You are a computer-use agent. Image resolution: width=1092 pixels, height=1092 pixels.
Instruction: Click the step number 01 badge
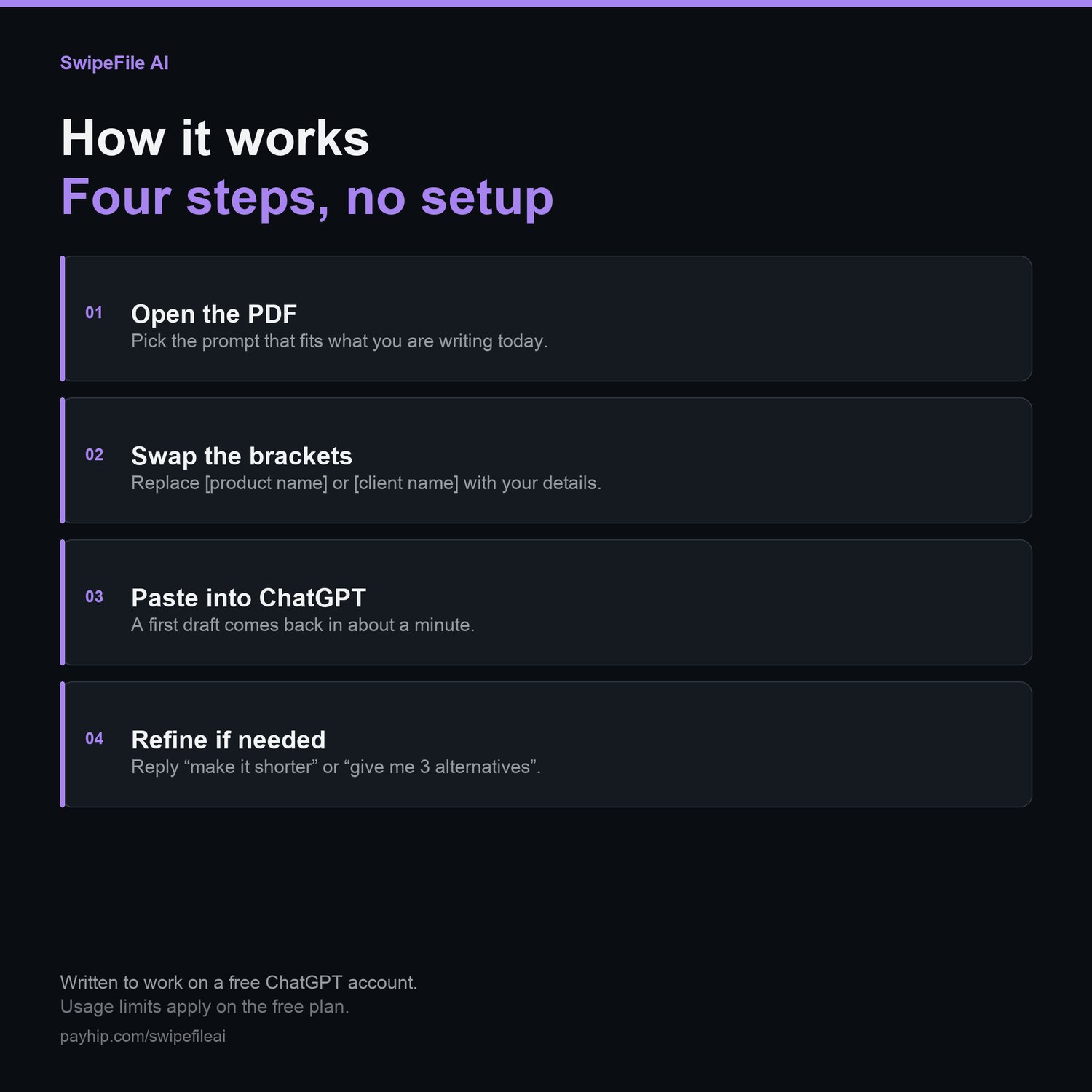point(94,313)
